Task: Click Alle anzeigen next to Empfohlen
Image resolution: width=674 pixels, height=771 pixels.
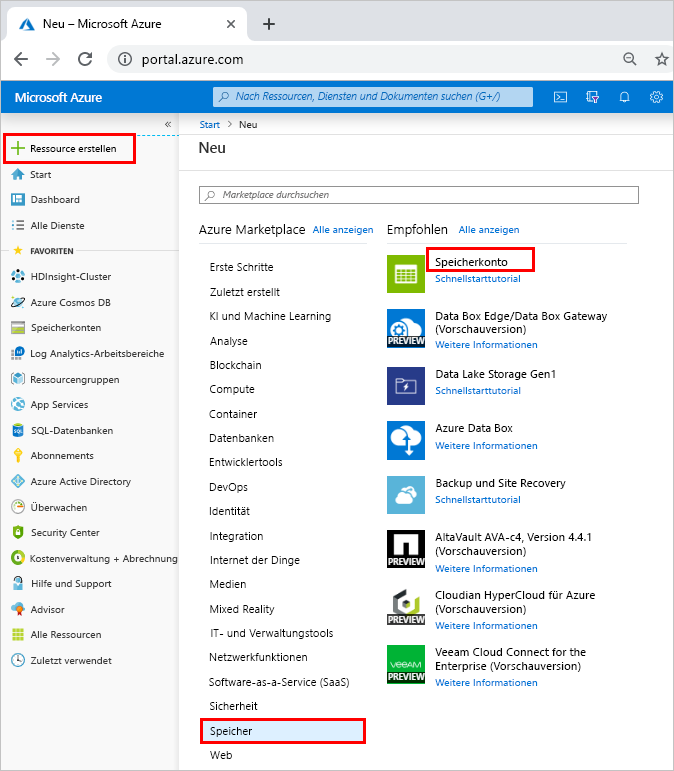Action: 489,230
